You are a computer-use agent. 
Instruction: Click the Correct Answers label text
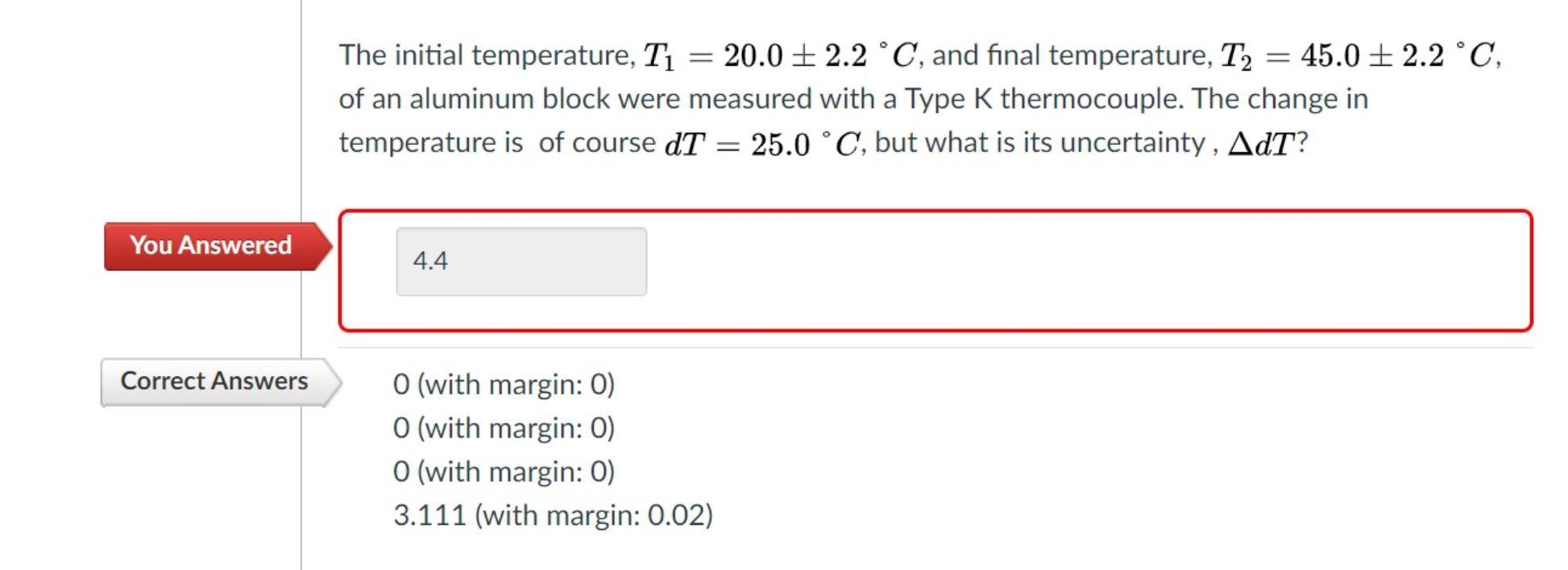pos(214,382)
